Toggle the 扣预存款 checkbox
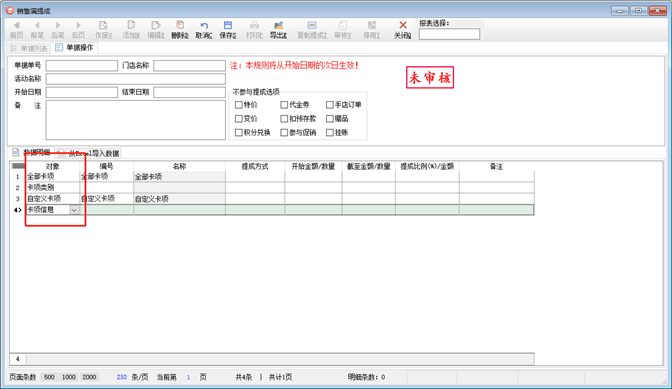 point(284,119)
